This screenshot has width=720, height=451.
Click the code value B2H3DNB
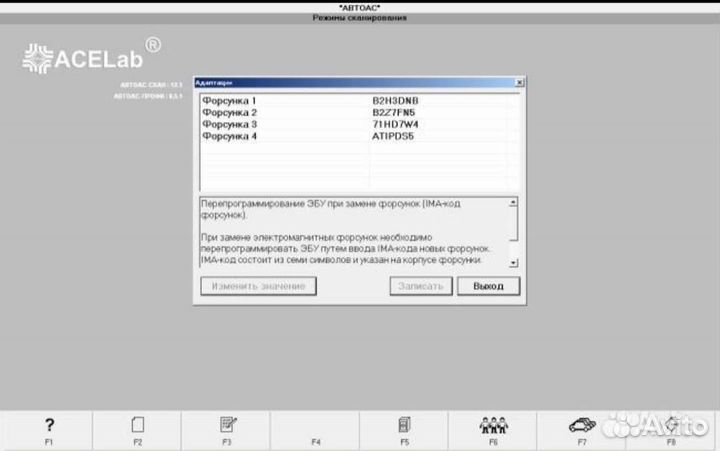click(395, 101)
